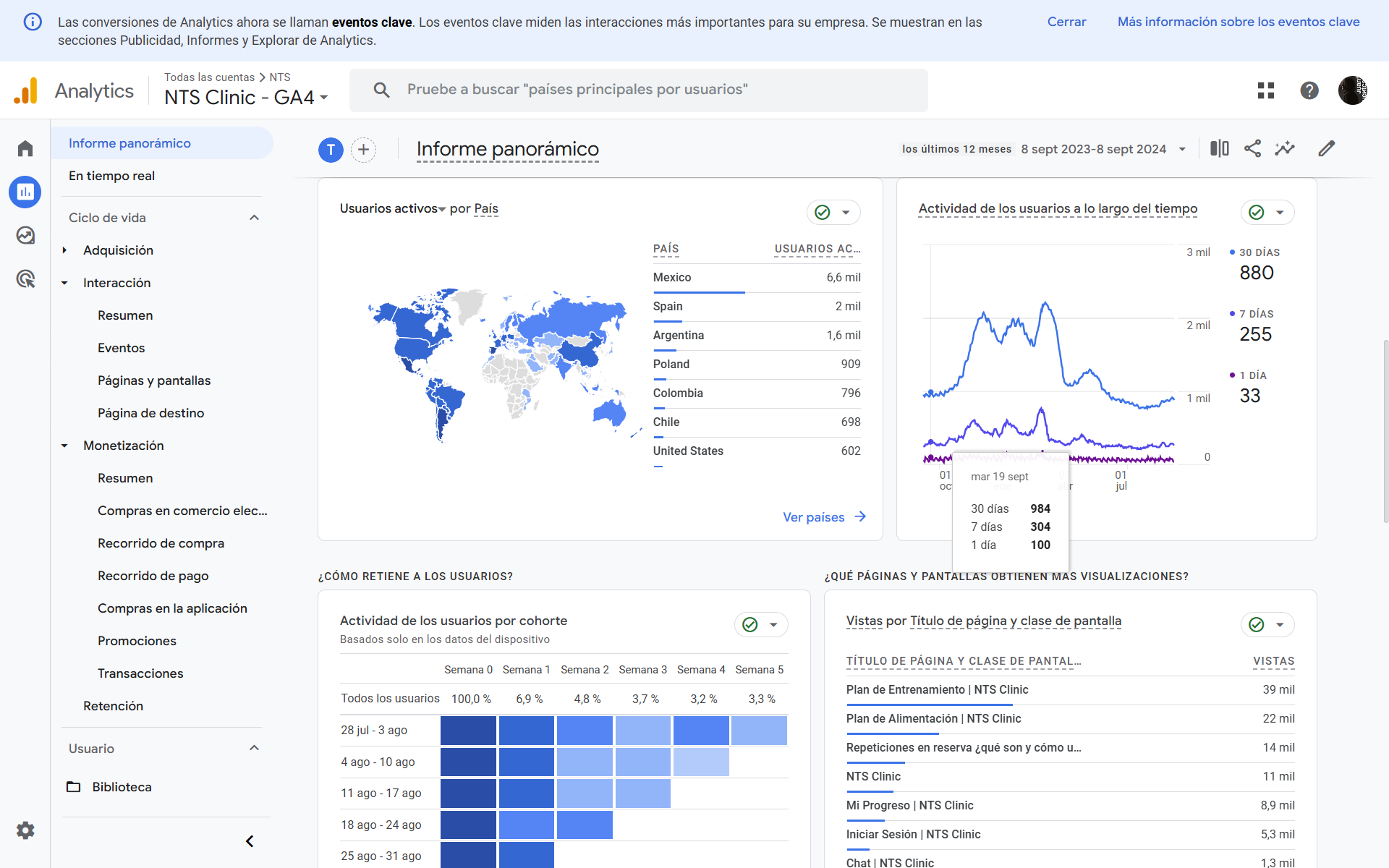Image resolution: width=1389 pixels, height=868 pixels.
Task: Select Informe panorámico in sidebar
Action: [162, 143]
